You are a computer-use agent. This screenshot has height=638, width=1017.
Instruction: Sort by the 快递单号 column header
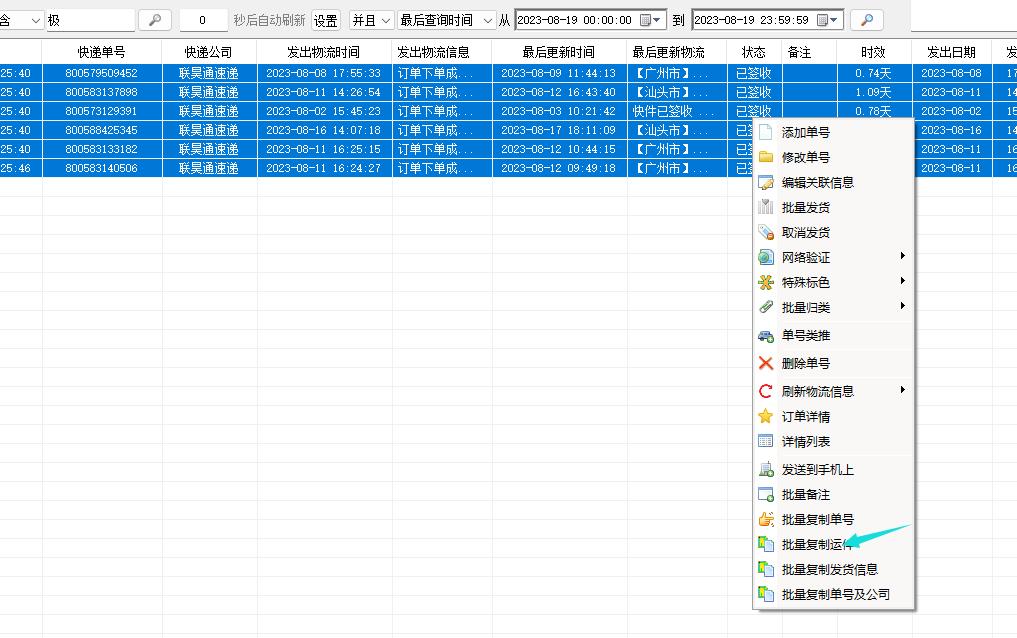[x=101, y=52]
